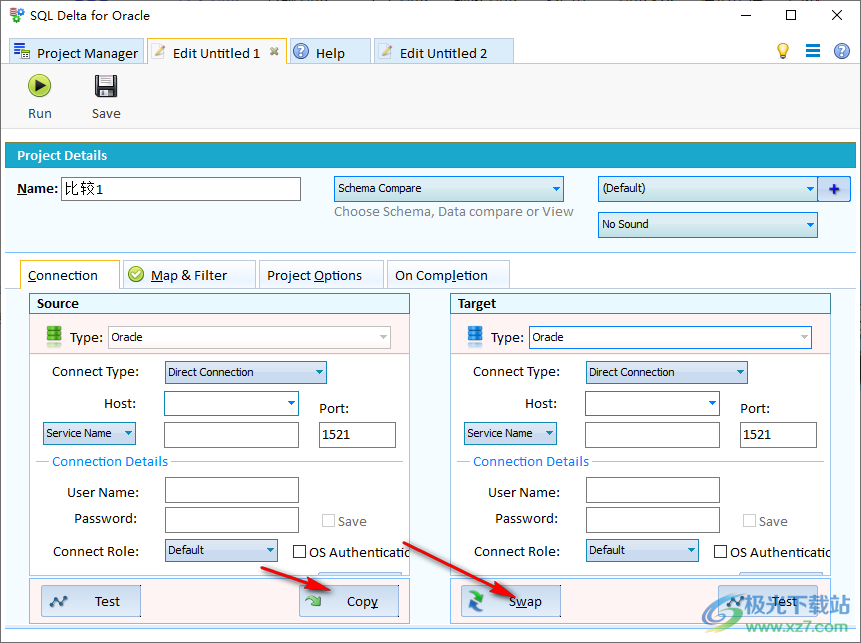The image size is (861, 643).
Task: Open the Schema Compare dropdown
Action: tap(449, 189)
